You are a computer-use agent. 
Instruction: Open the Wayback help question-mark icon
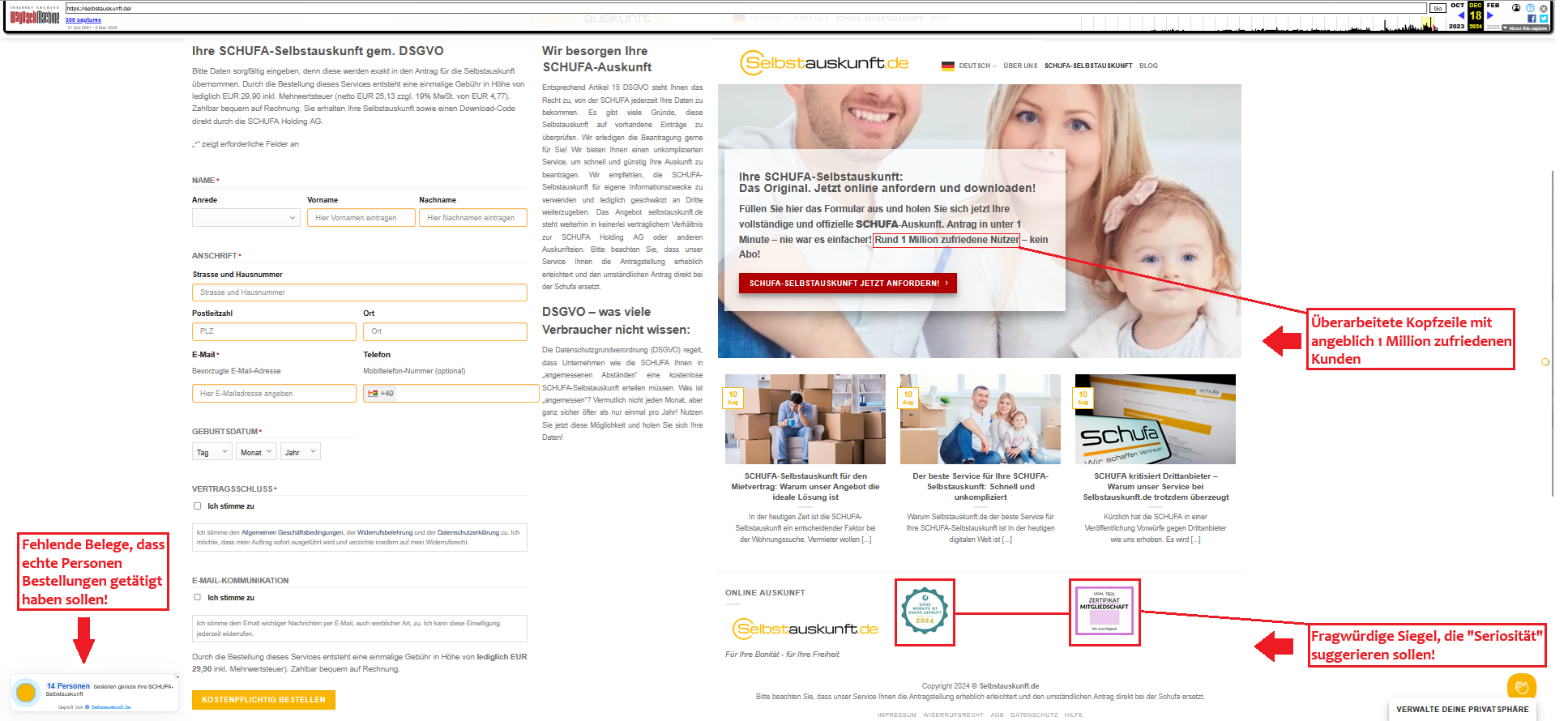click(x=1530, y=7)
